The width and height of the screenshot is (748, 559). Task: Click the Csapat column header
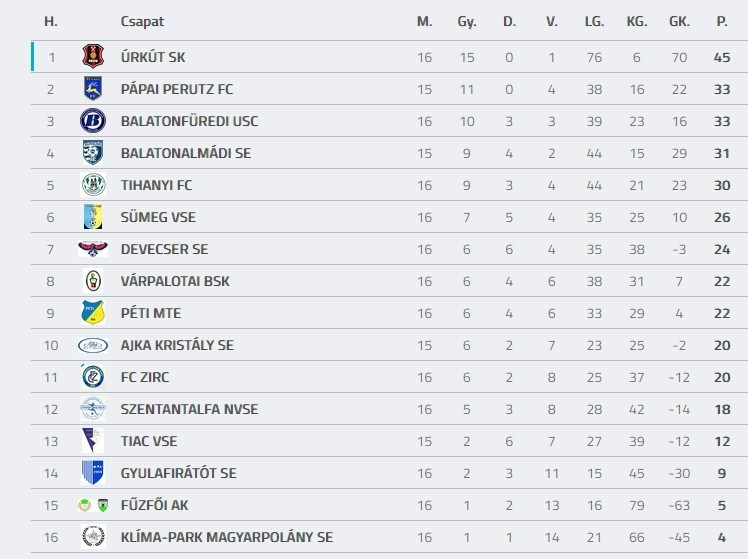(142, 21)
